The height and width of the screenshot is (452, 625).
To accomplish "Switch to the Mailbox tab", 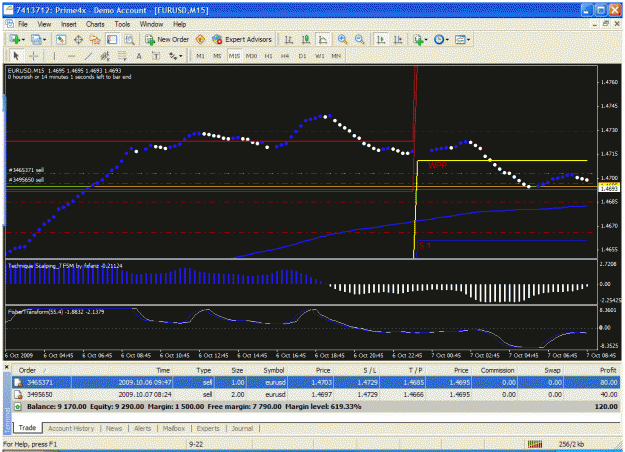I will point(174,428).
